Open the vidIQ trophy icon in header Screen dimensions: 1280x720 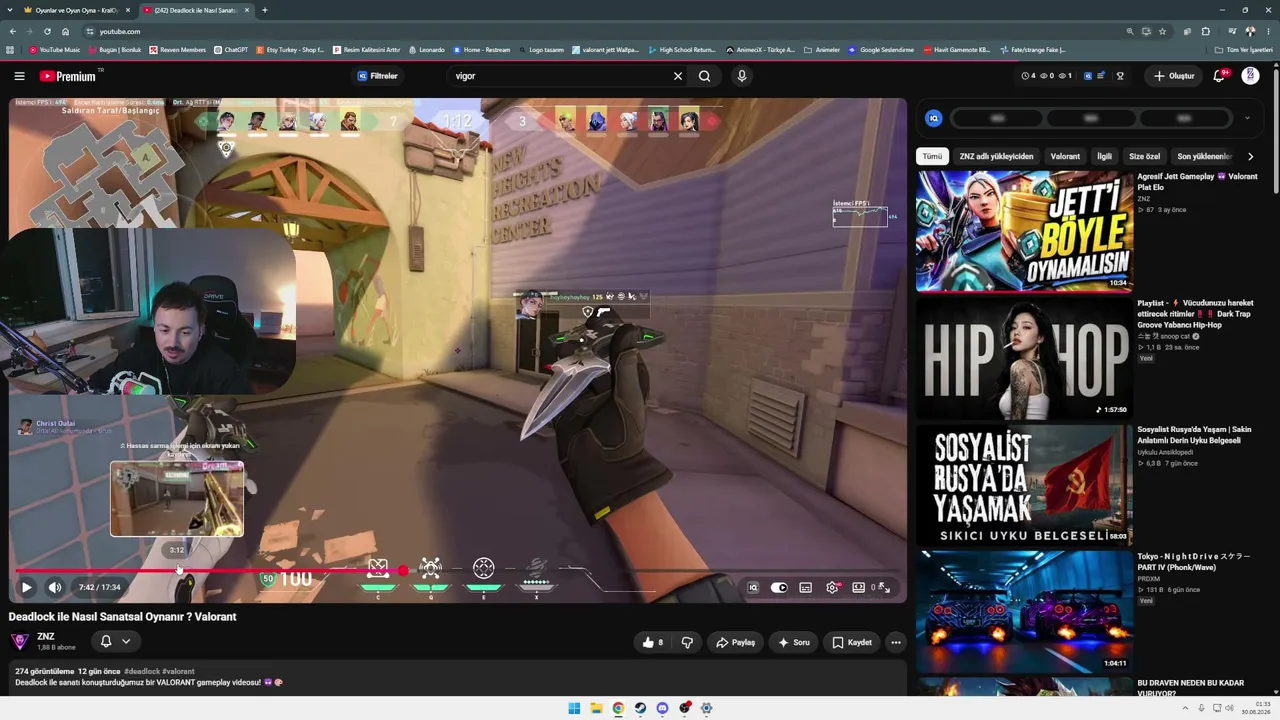1120,76
